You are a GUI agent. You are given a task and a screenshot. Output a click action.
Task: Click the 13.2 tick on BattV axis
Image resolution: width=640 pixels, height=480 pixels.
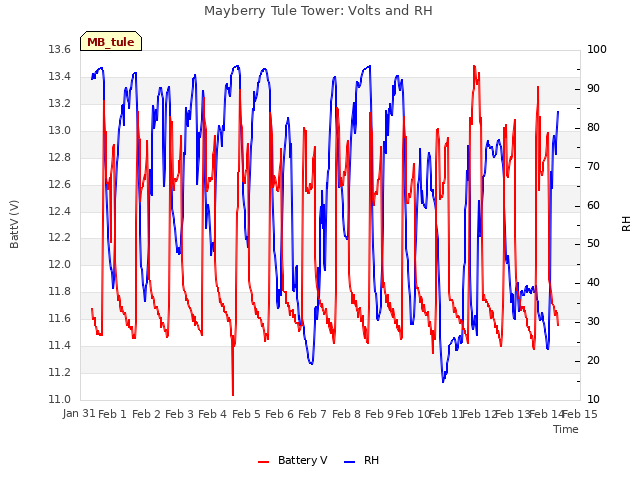click(x=60, y=104)
